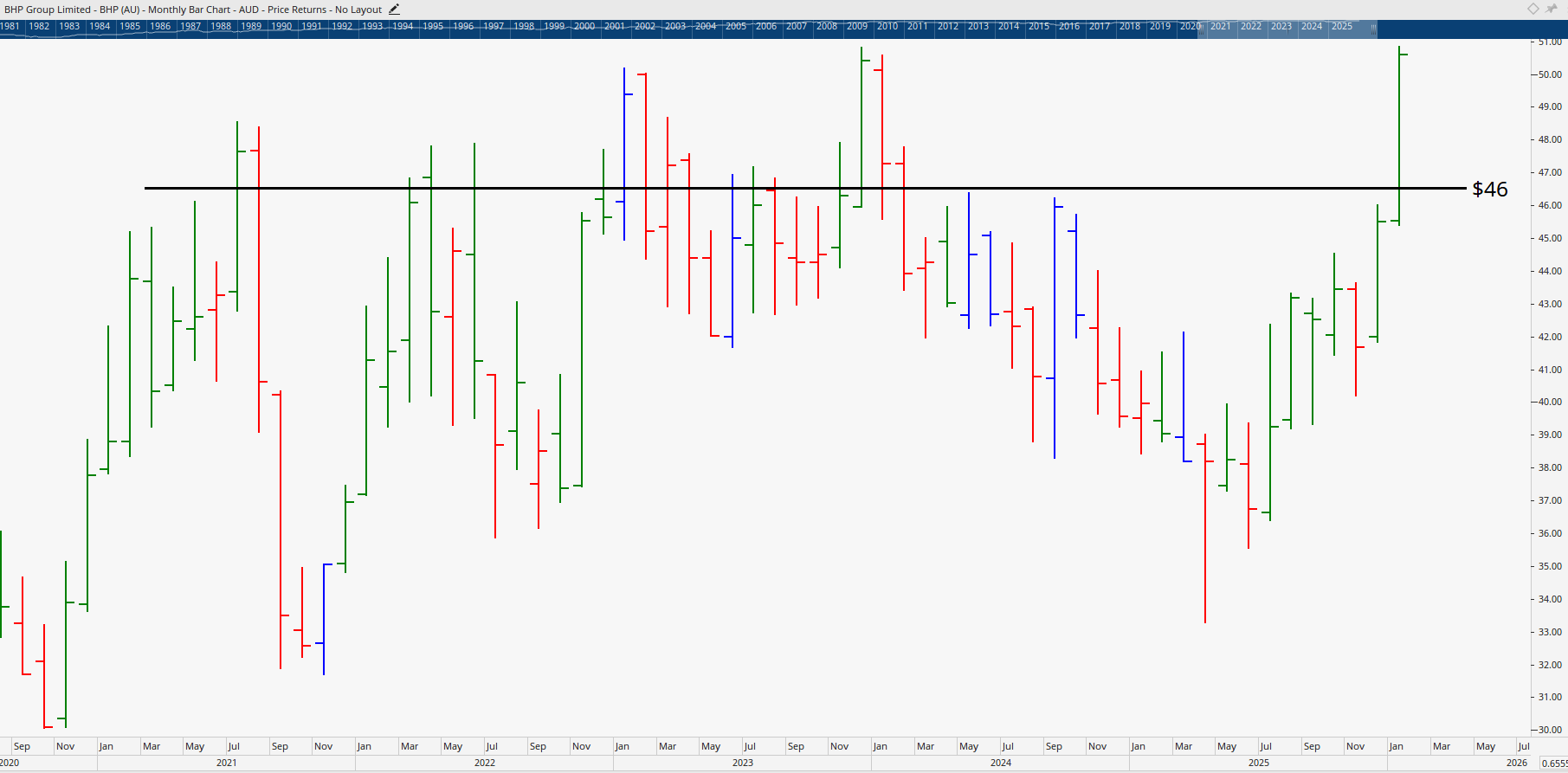
Task: Click the $46 text annotation
Action: click(1490, 190)
